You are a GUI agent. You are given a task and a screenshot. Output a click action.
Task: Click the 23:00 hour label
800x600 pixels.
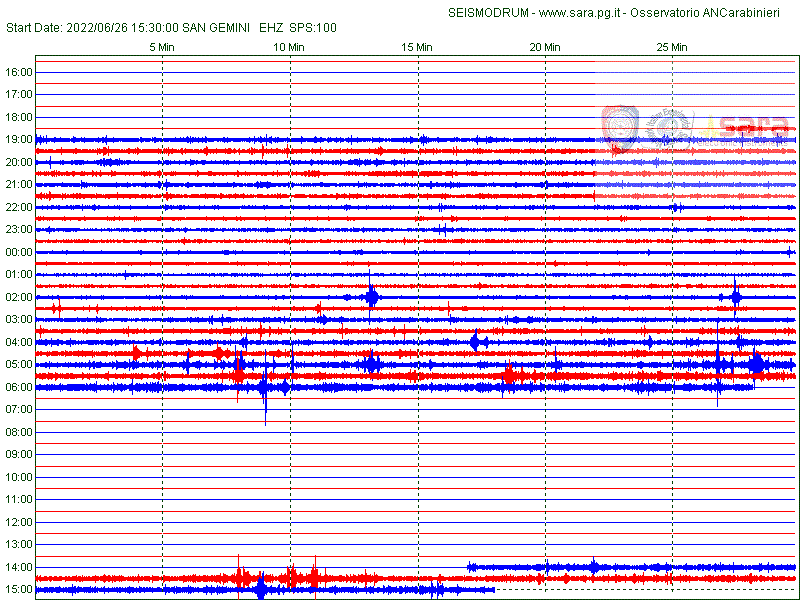pos(19,230)
